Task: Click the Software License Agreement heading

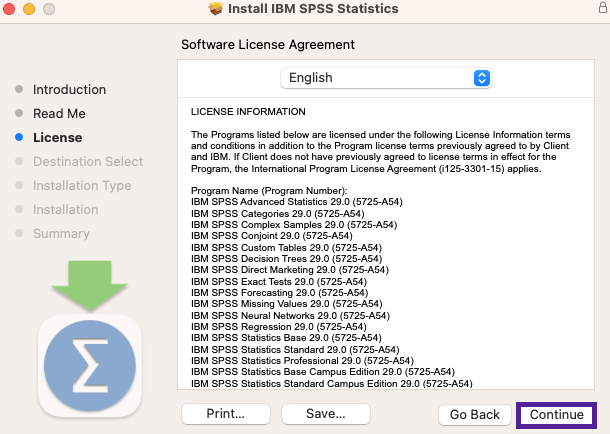Action: [268, 45]
